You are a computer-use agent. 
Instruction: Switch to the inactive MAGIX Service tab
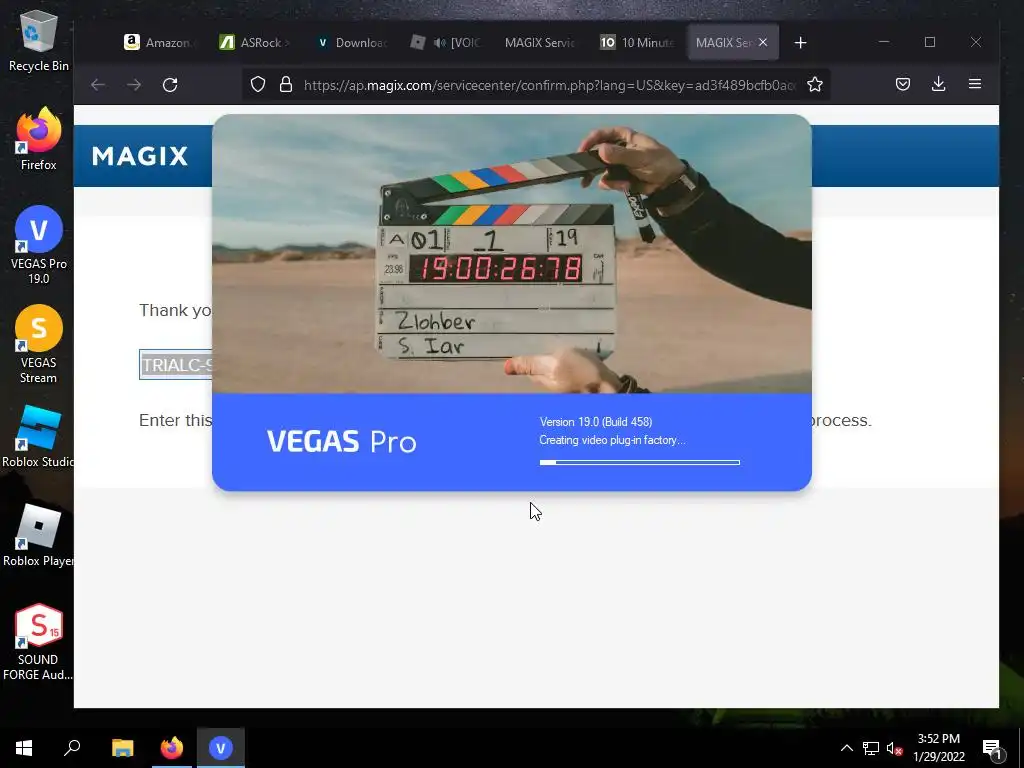coord(539,42)
